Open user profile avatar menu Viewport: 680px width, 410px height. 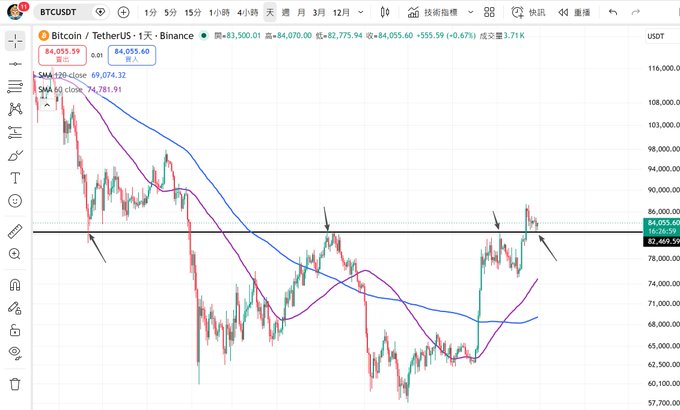(x=16, y=12)
